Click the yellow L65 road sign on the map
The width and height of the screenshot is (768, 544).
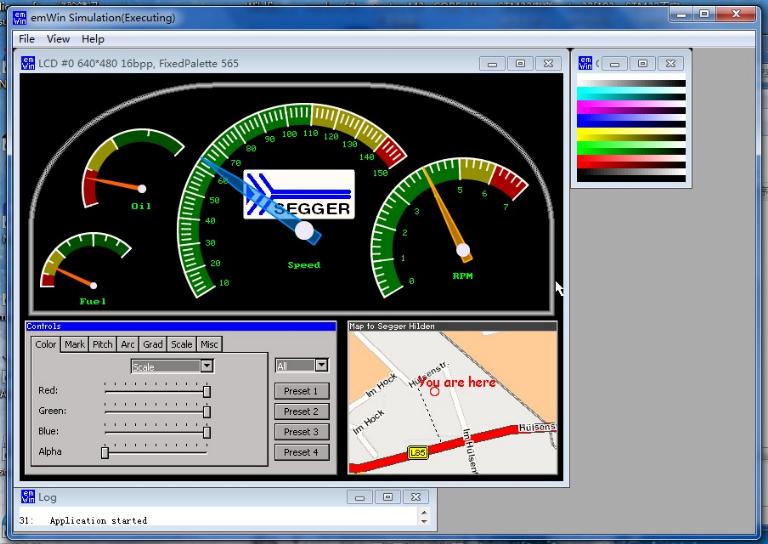click(418, 453)
